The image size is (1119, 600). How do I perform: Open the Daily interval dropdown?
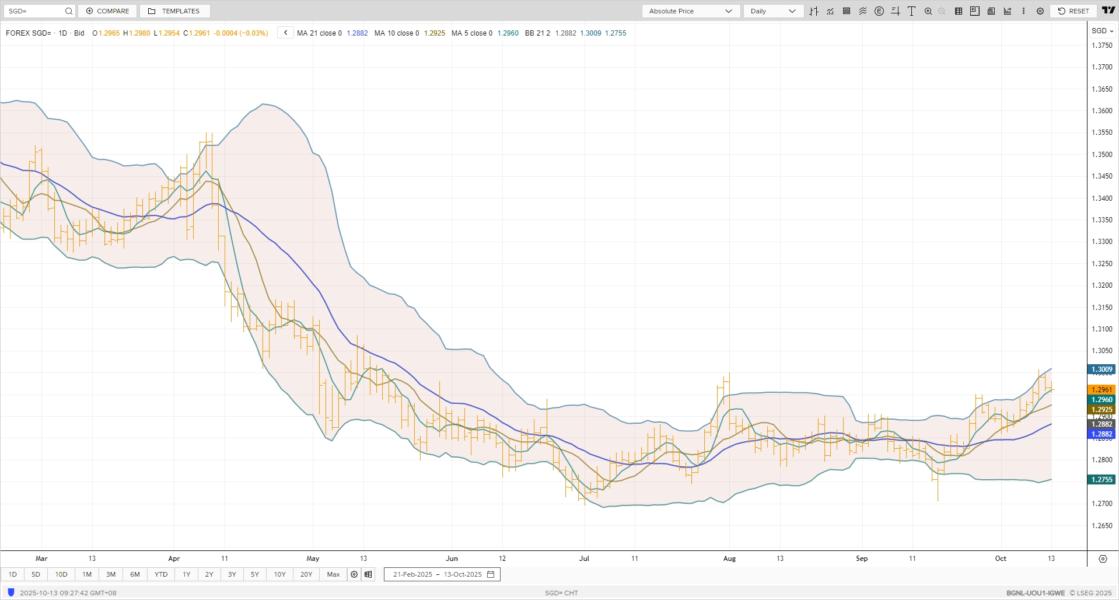point(773,11)
